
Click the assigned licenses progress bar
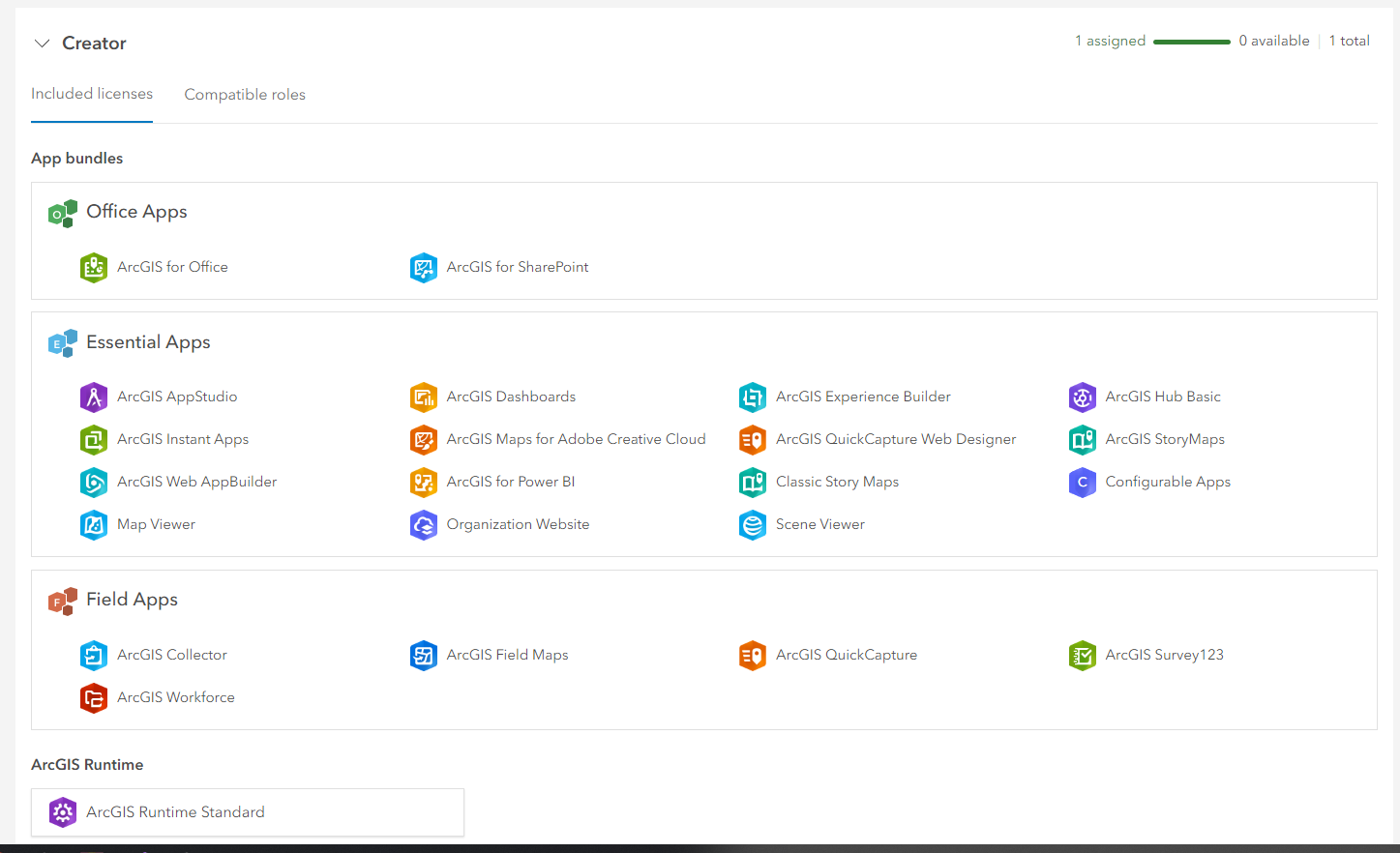point(1192,42)
